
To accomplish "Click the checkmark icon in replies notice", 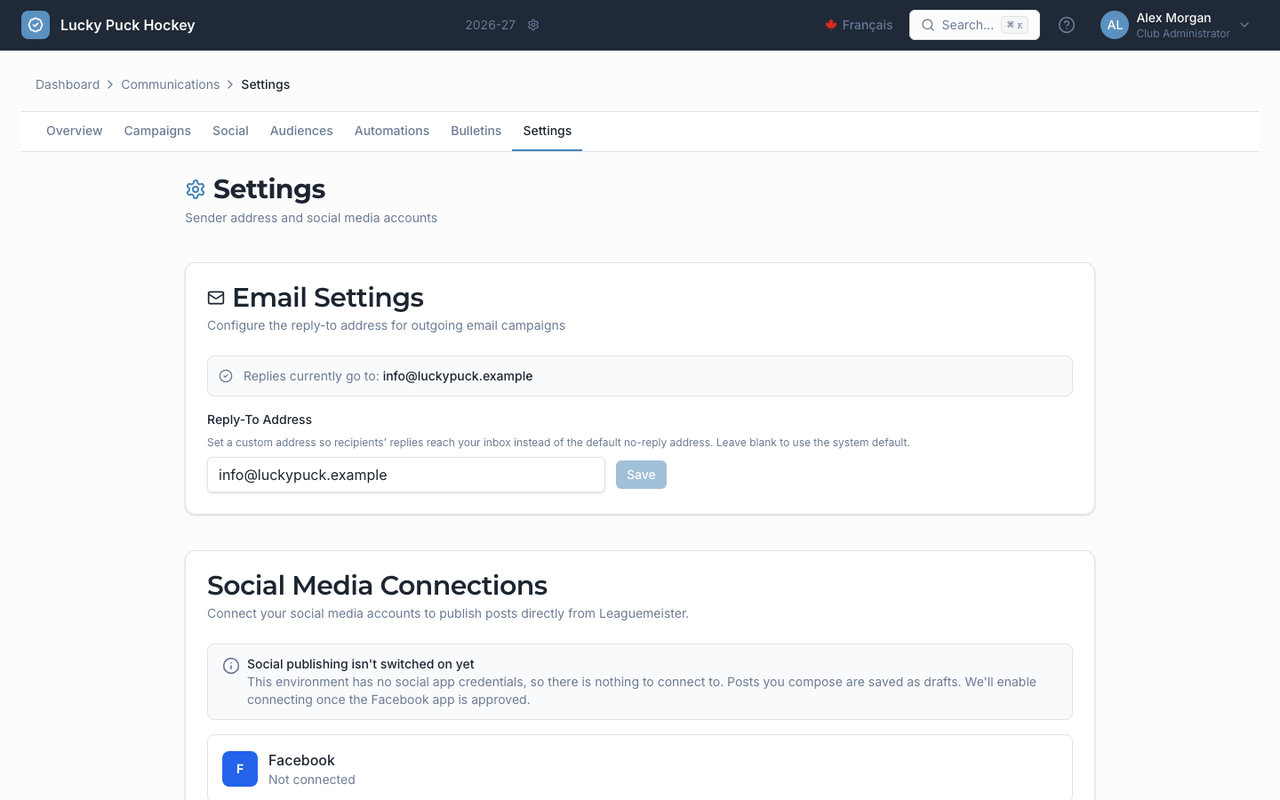I will pyautogui.click(x=226, y=376).
